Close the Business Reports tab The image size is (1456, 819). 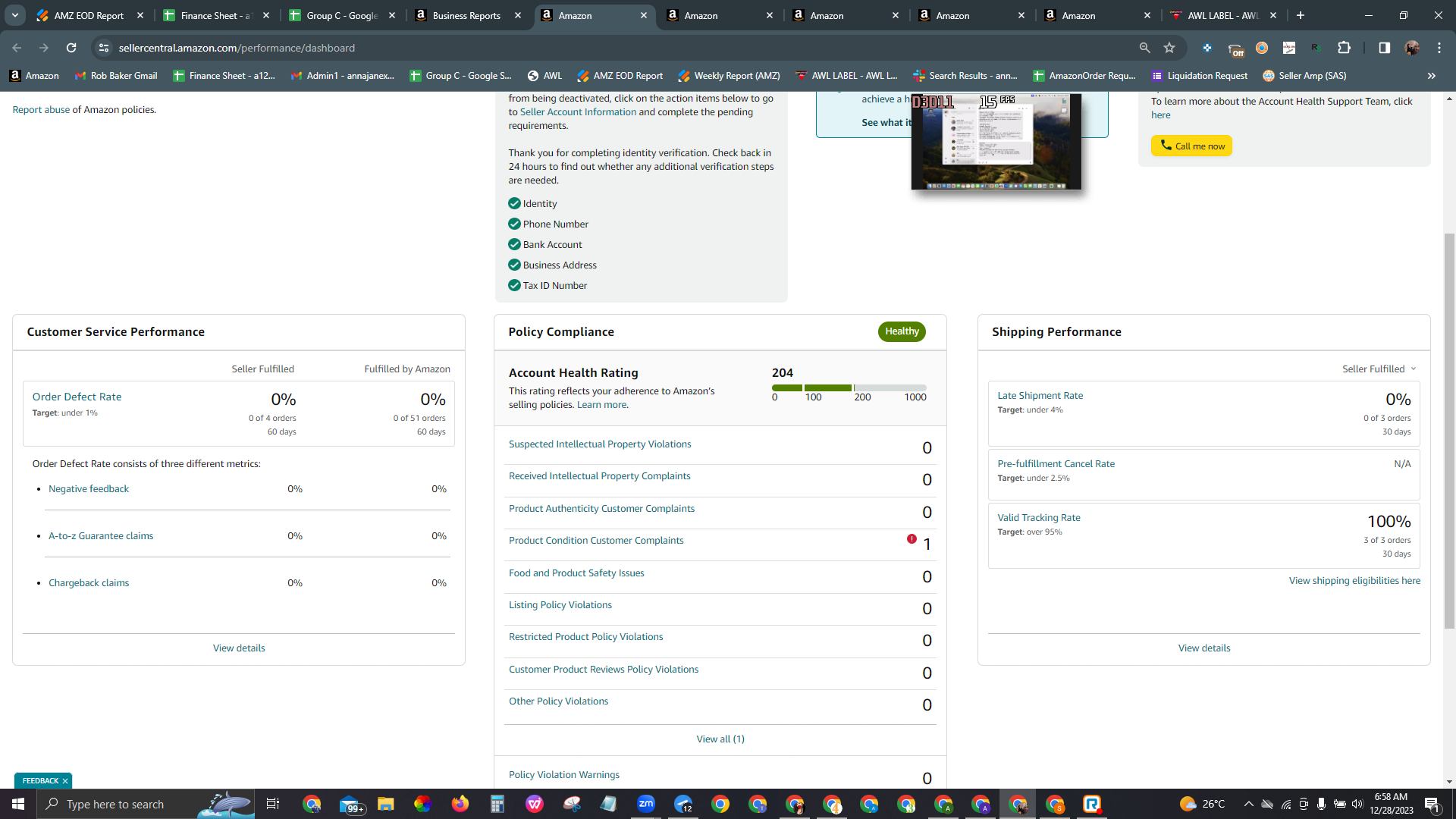click(x=518, y=15)
